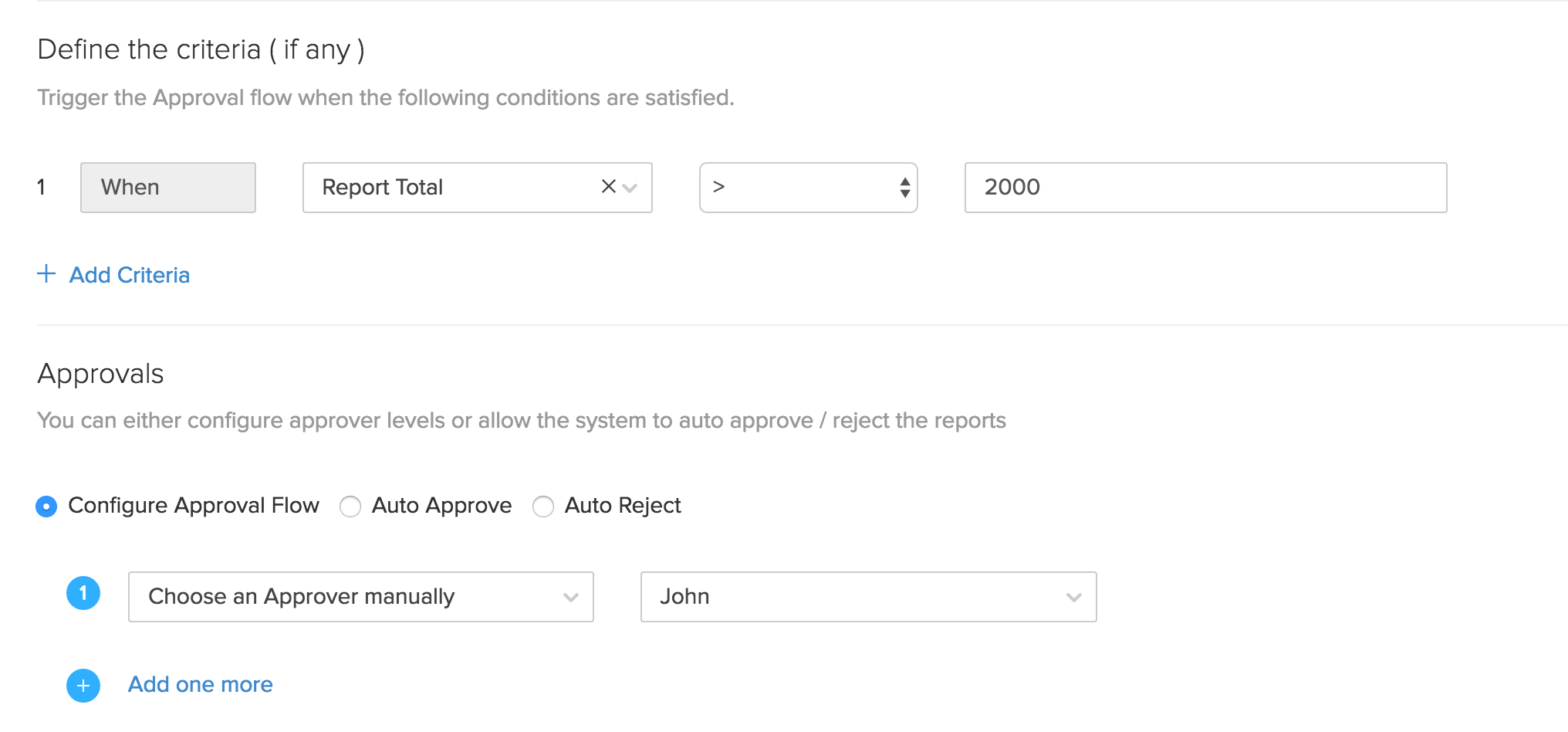Image resolution: width=1568 pixels, height=732 pixels.
Task: Open the greater-than operator dropdown
Action: coord(803,188)
